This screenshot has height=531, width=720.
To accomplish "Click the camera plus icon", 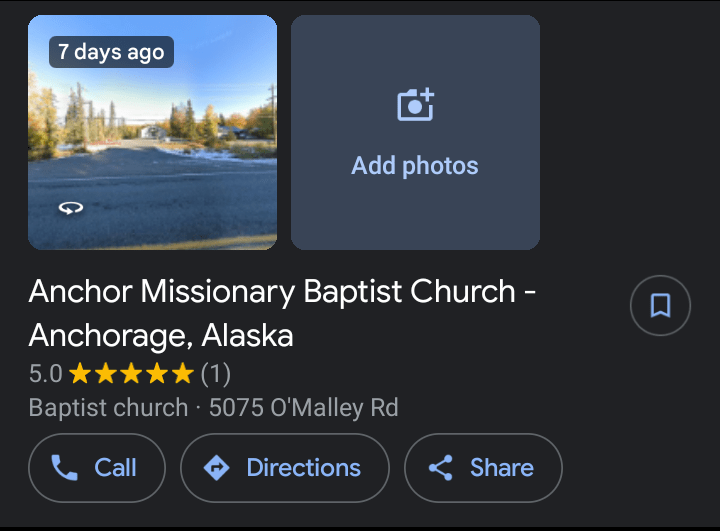I will click(x=415, y=105).
